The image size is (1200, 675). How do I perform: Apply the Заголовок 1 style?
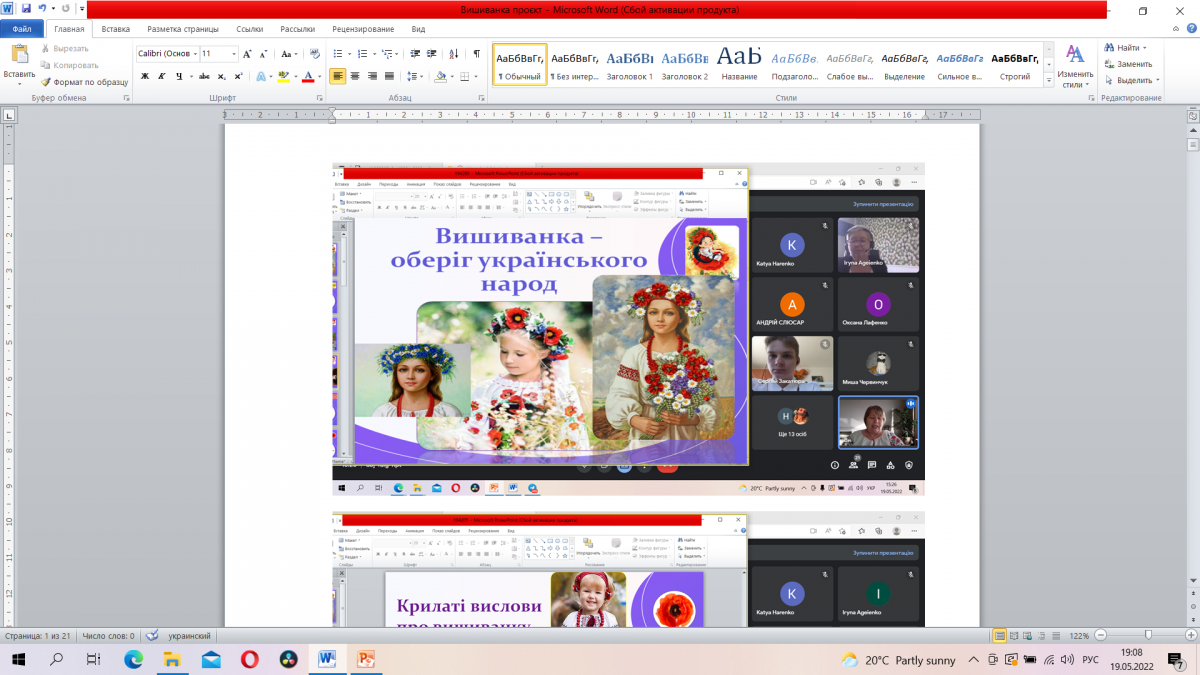pos(630,64)
